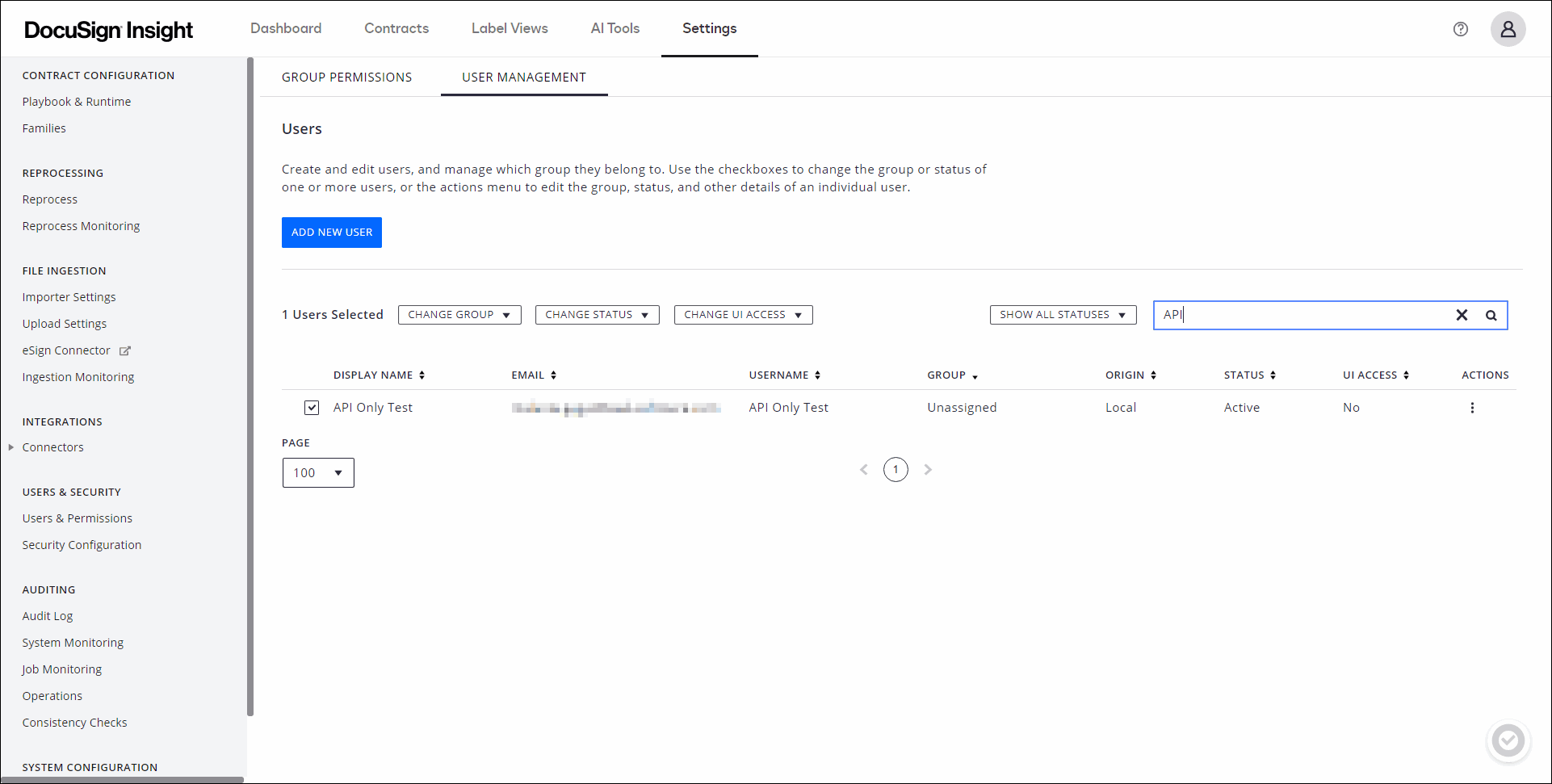Clear the search field with X icon
The image size is (1552, 784).
point(1461,315)
